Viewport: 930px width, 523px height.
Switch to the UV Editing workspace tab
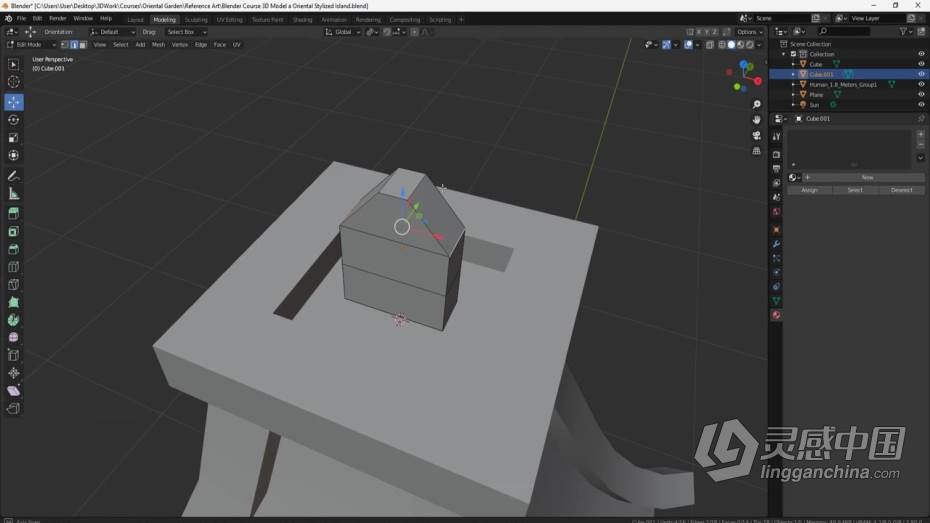[230, 20]
